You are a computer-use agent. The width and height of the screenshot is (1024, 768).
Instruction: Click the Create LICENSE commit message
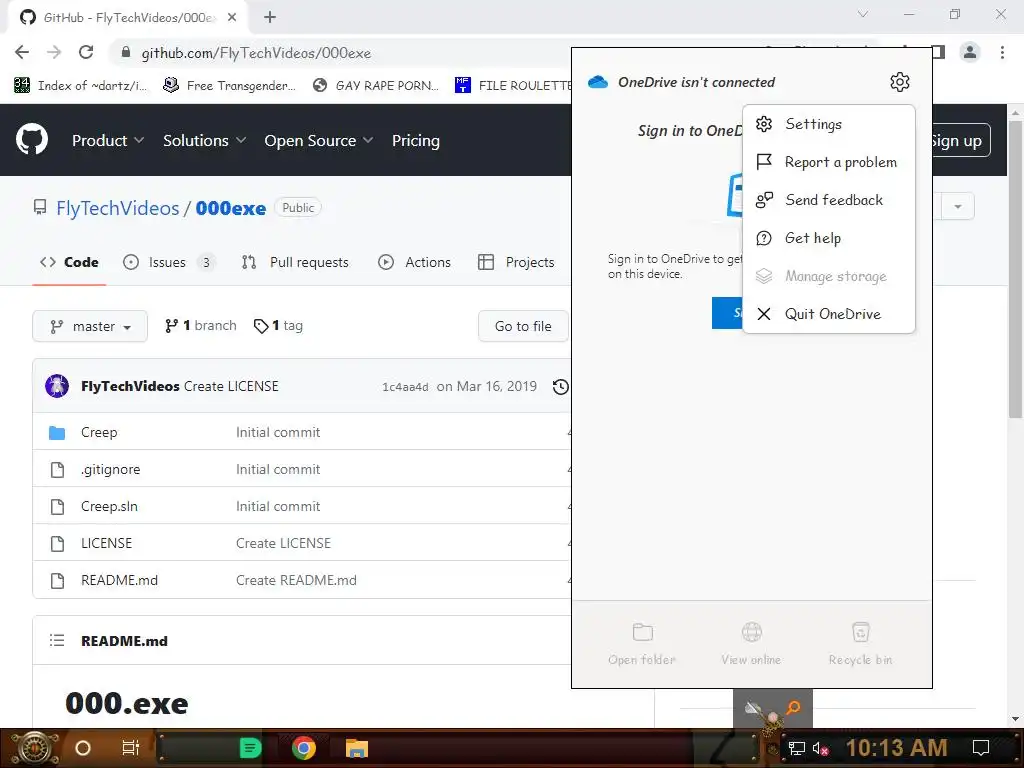click(231, 386)
